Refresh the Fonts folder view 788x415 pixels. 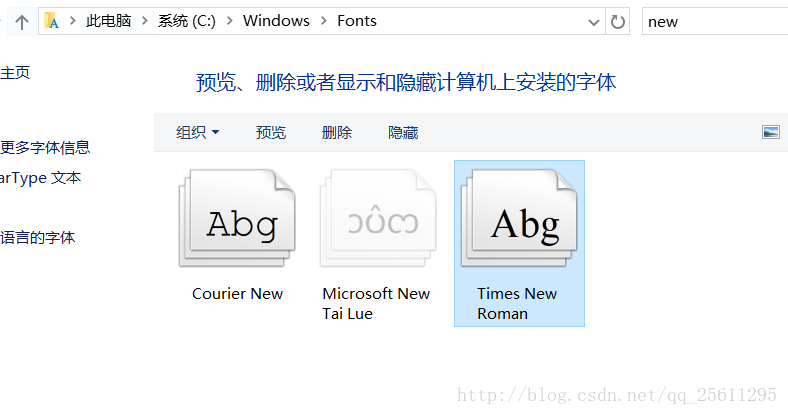tap(618, 22)
